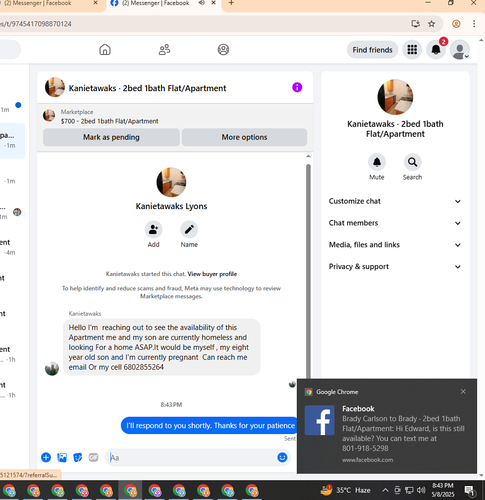Click install app icon in address bar
The width and height of the screenshot is (485, 500).
pyautogui.click(x=415, y=24)
